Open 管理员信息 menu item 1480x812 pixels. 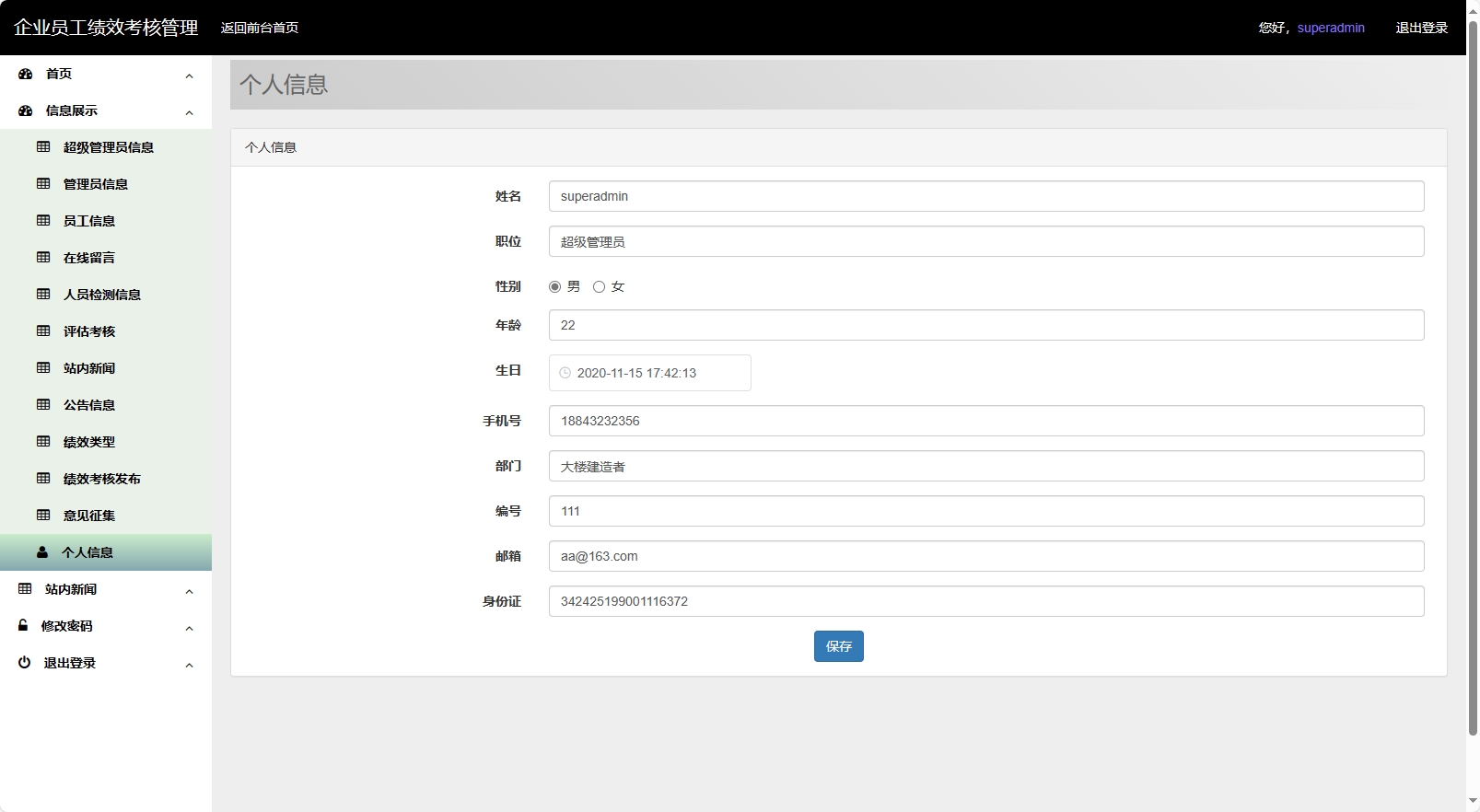(106, 184)
